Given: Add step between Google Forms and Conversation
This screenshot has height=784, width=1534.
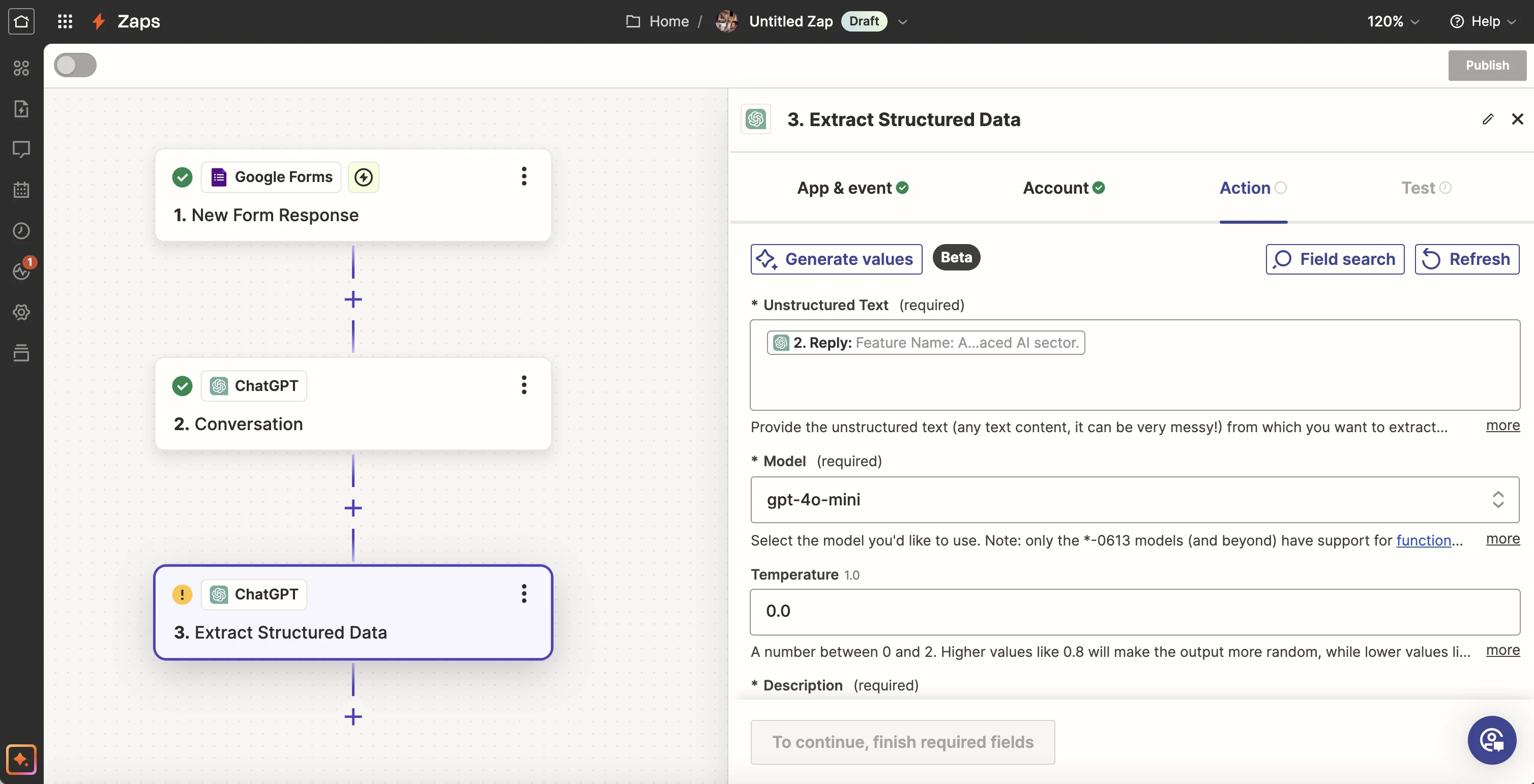Looking at the screenshot, I should [353, 299].
